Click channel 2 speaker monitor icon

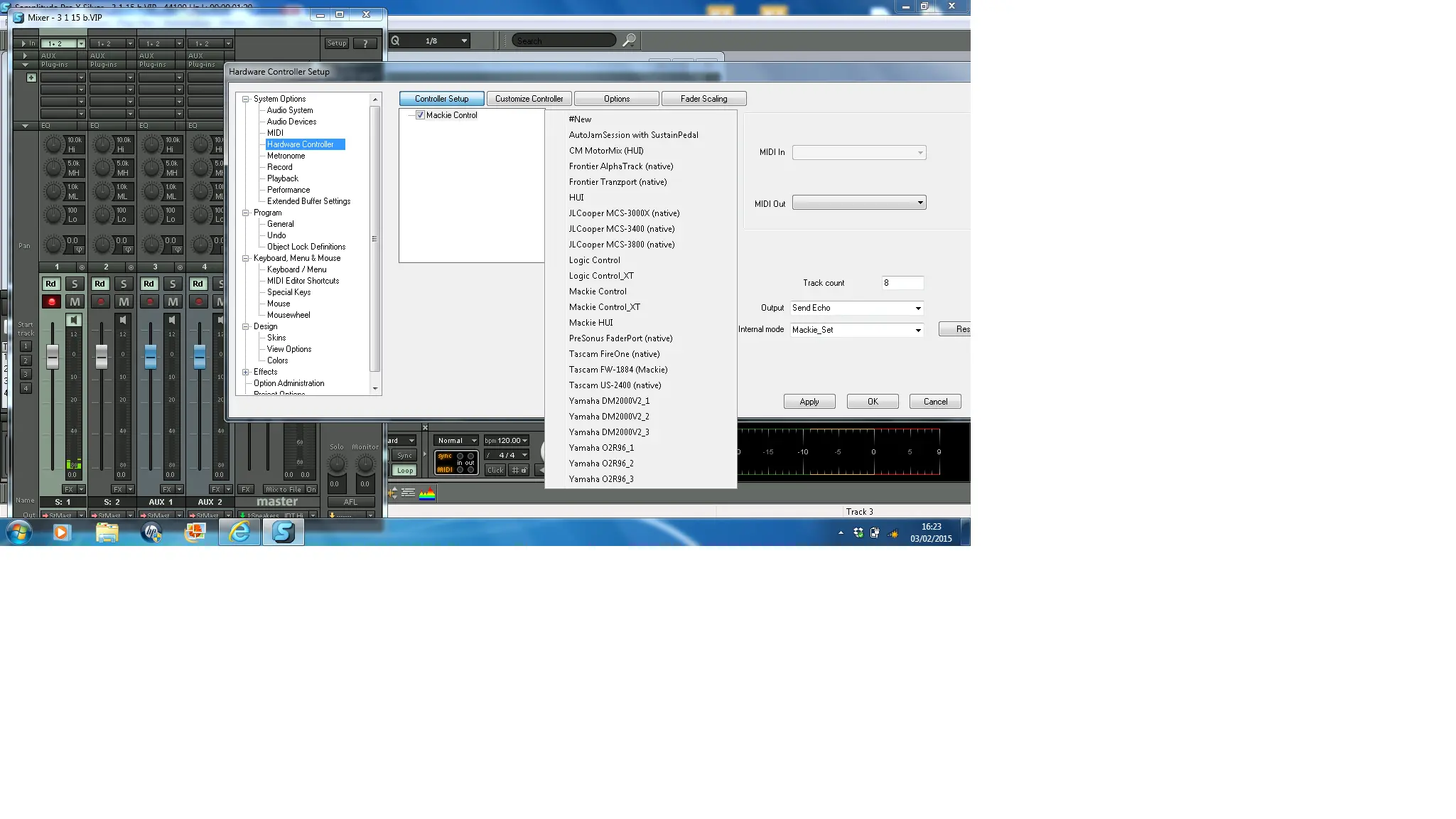123,321
